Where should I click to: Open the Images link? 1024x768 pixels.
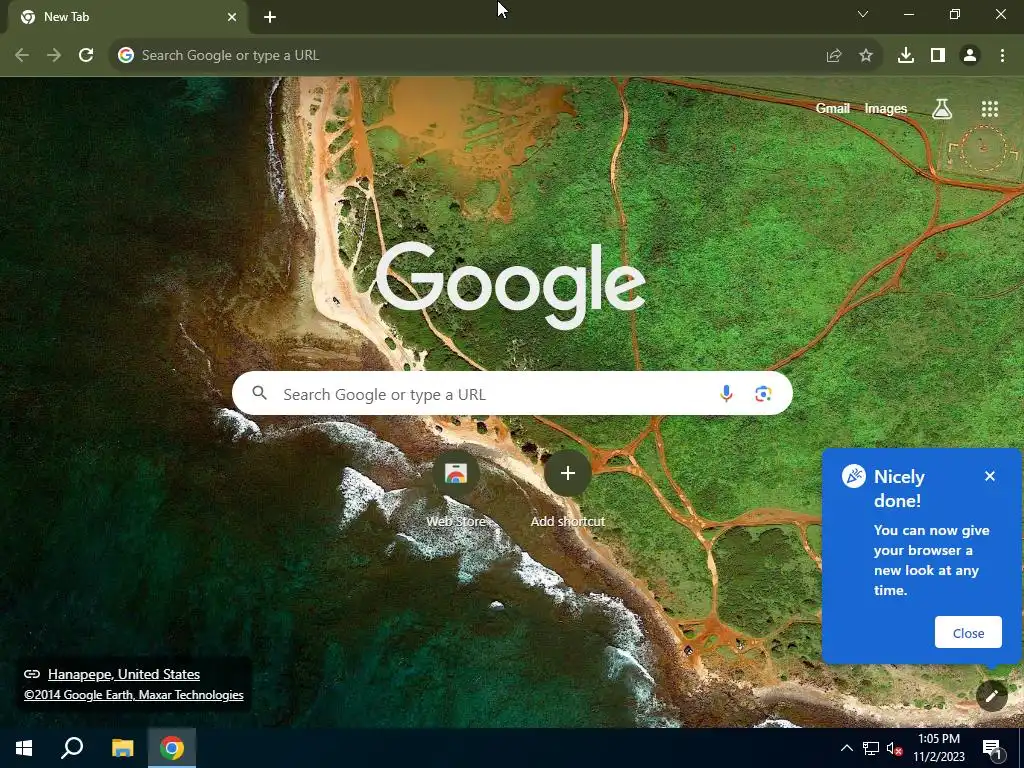pyautogui.click(x=886, y=108)
